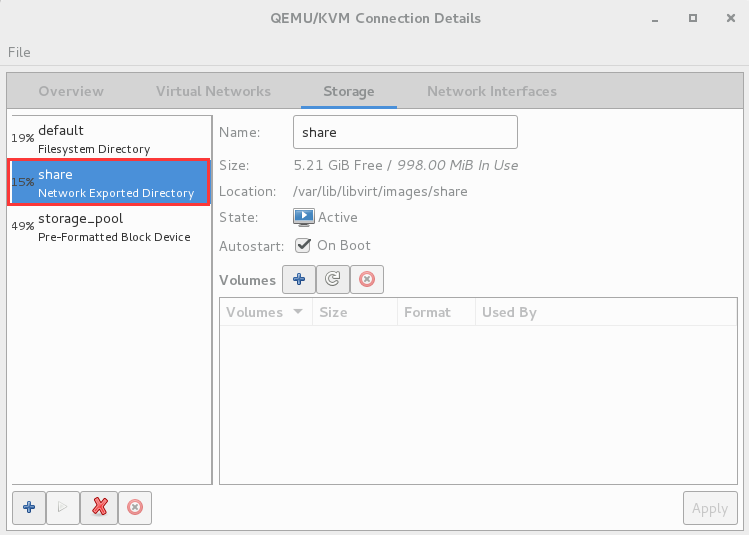
Task: Minimize the Connection Details window
Action: 655,19
